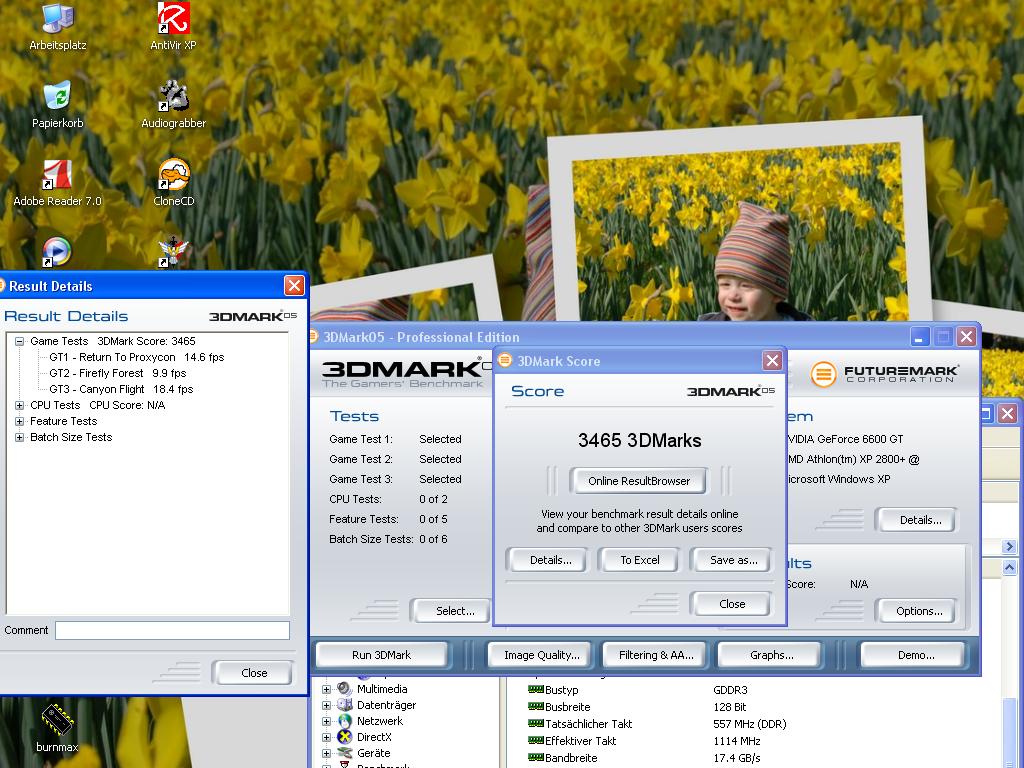This screenshot has width=1024, height=768.
Task: Open the Image Quality... settings
Action: [541, 655]
